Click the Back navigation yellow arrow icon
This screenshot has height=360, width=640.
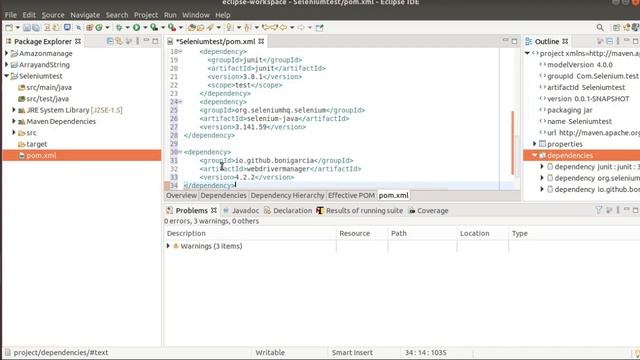[283, 28]
